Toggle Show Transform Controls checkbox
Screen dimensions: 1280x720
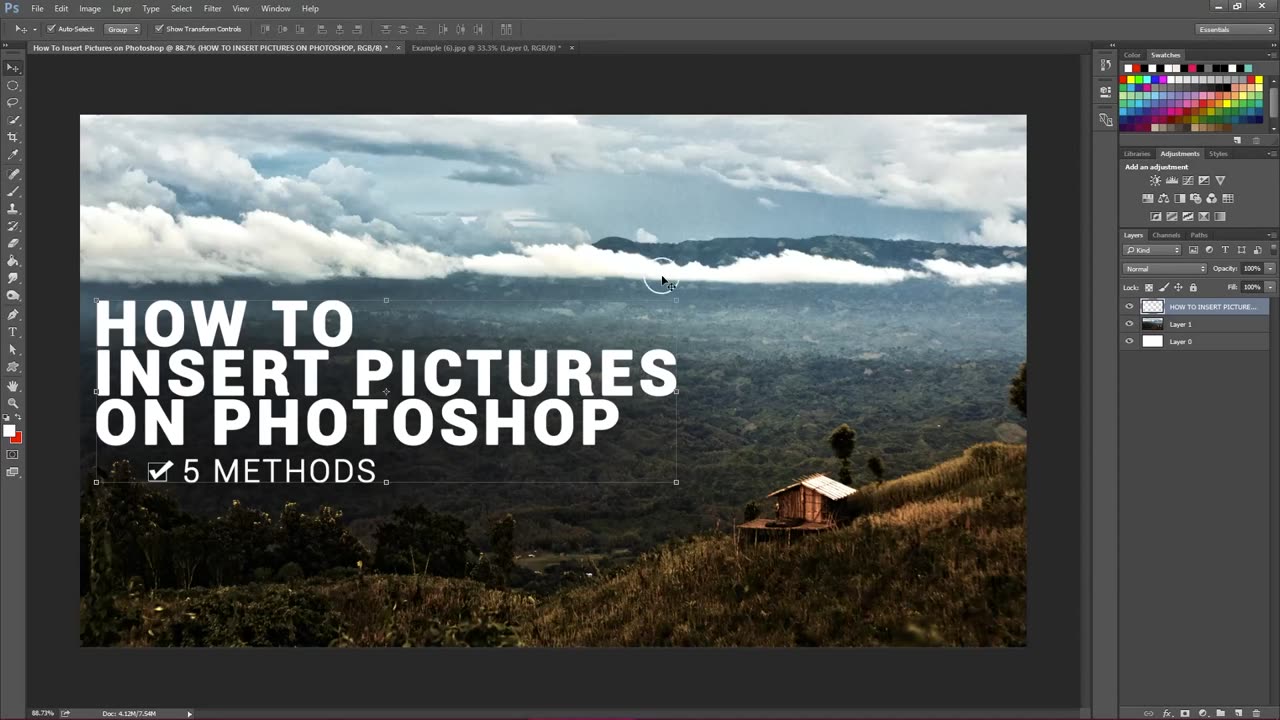(159, 29)
